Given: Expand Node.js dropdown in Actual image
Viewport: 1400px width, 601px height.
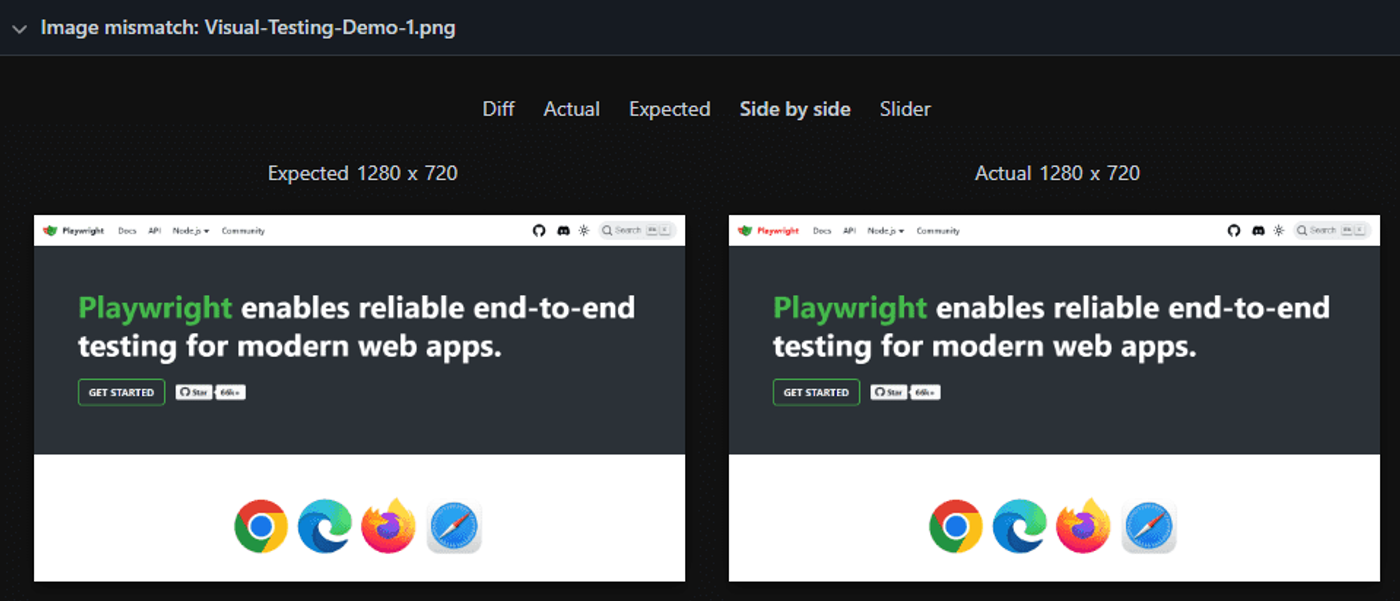Looking at the screenshot, I should [x=886, y=231].
